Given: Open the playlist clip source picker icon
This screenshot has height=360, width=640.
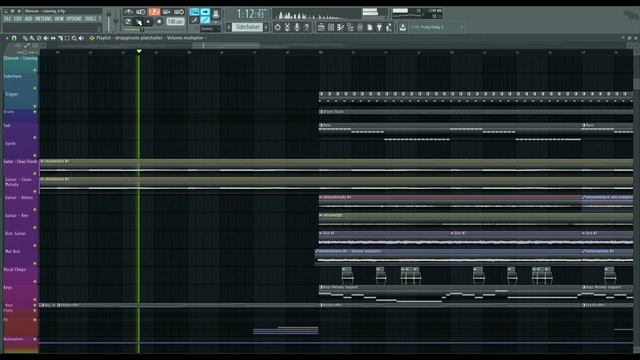Looking at the screenshot, I should click(92, 38).
